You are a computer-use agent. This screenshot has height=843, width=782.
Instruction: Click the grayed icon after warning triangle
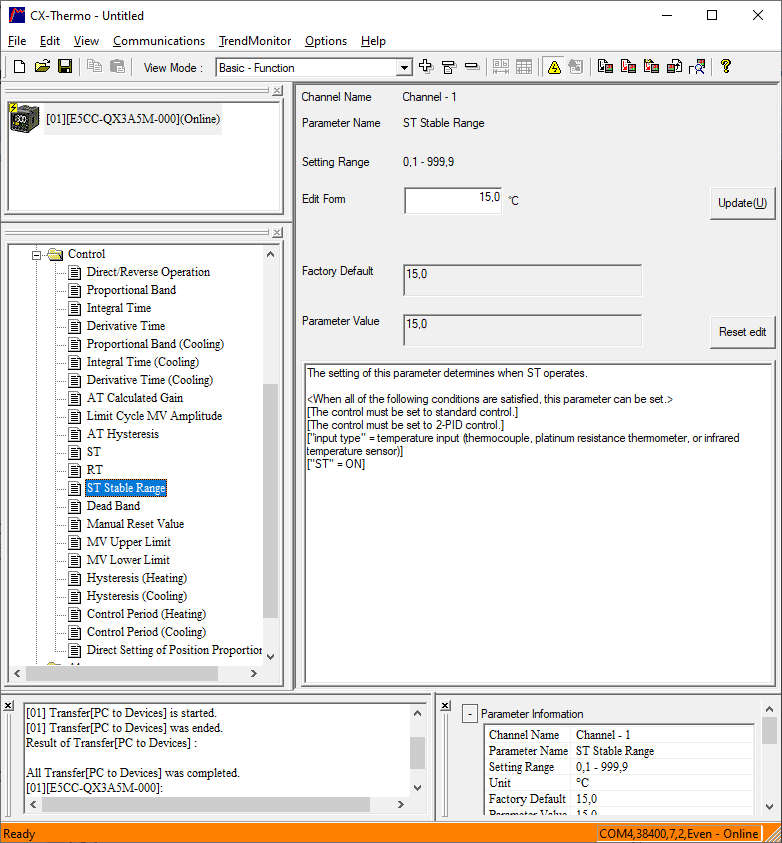[576, 67]
